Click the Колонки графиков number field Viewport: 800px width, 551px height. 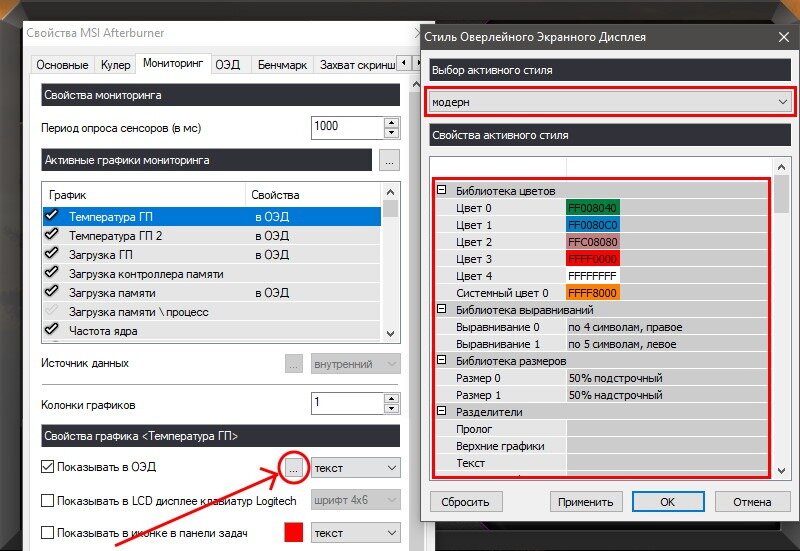tap(347, 403)
